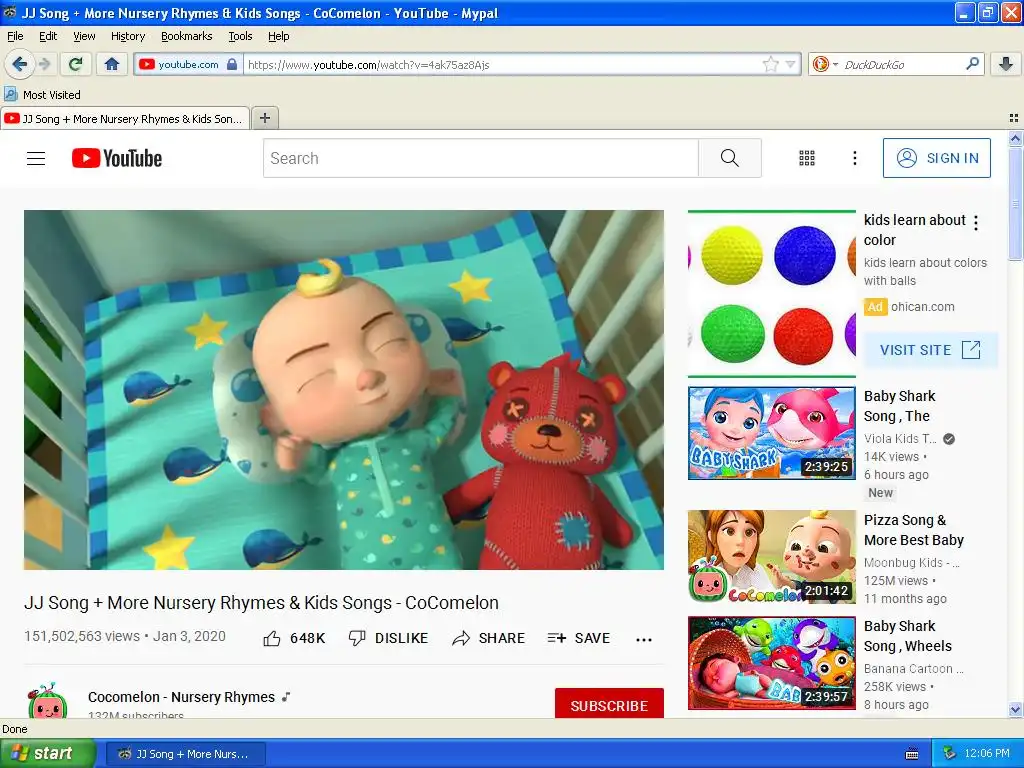Click the browser forward arrow

tap(44, 64)
